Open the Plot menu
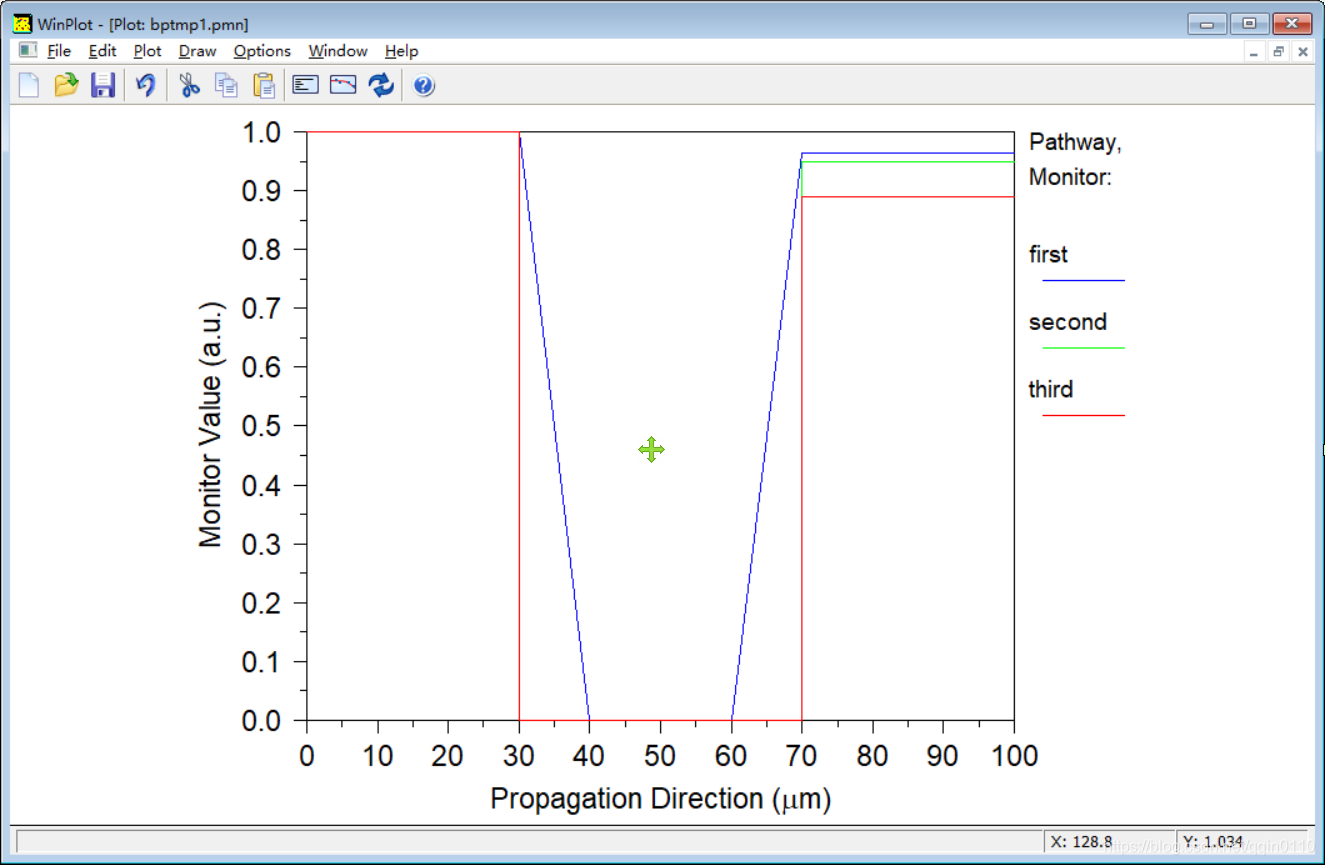The height and width of the screenshot is (865, 1325). [x=147, y=51]
